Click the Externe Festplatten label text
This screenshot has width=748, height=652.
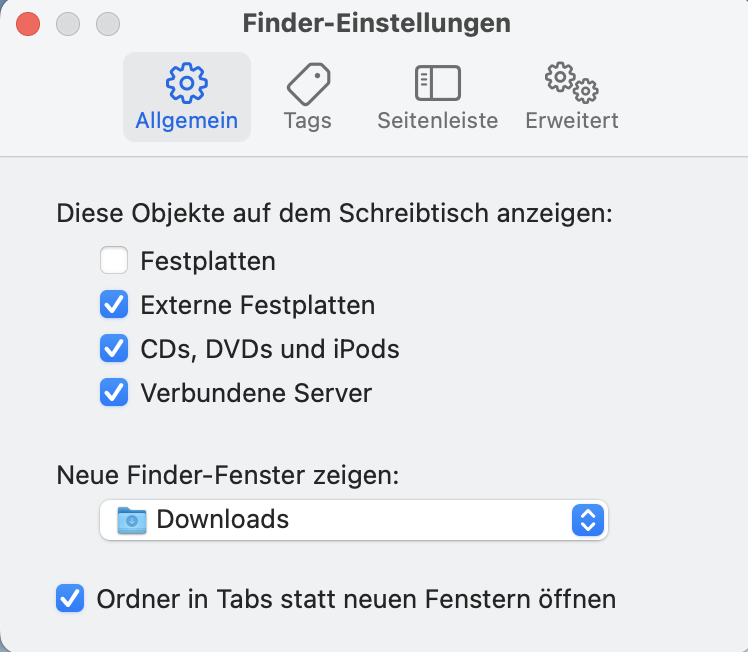[258, 305]
